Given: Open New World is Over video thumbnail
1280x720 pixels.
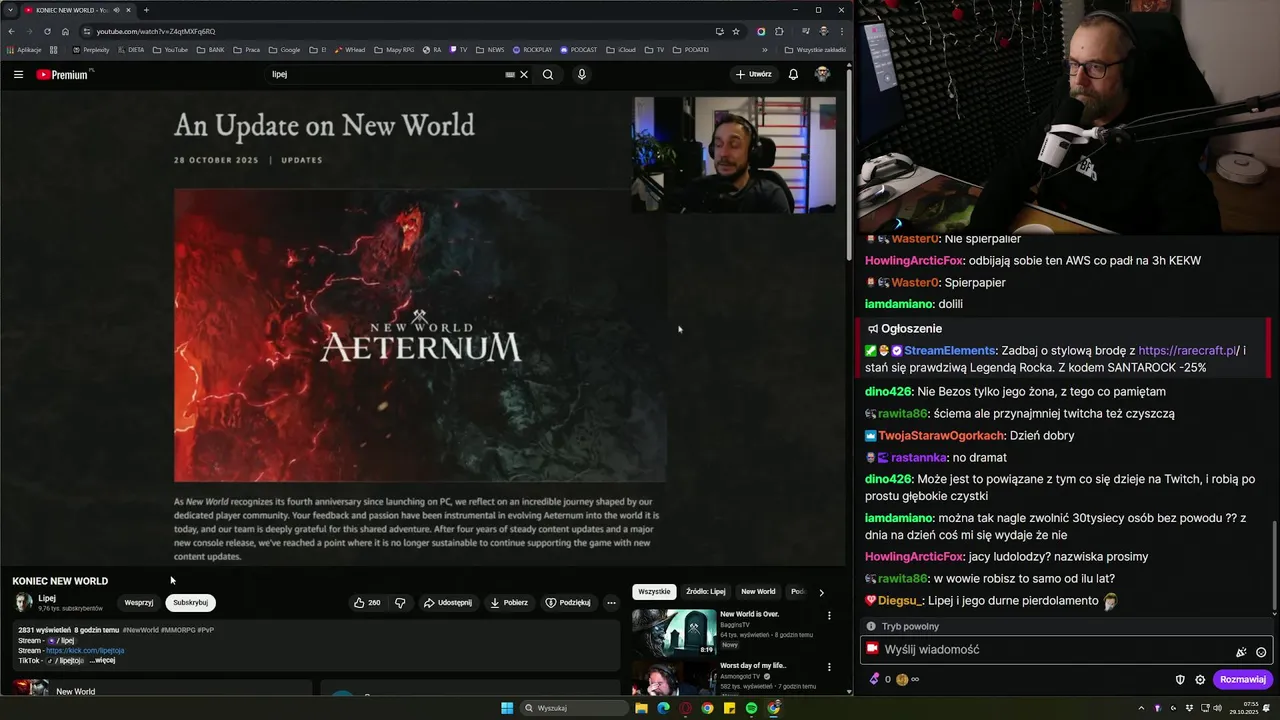Looking at the screenshot, I should point(674,632).
